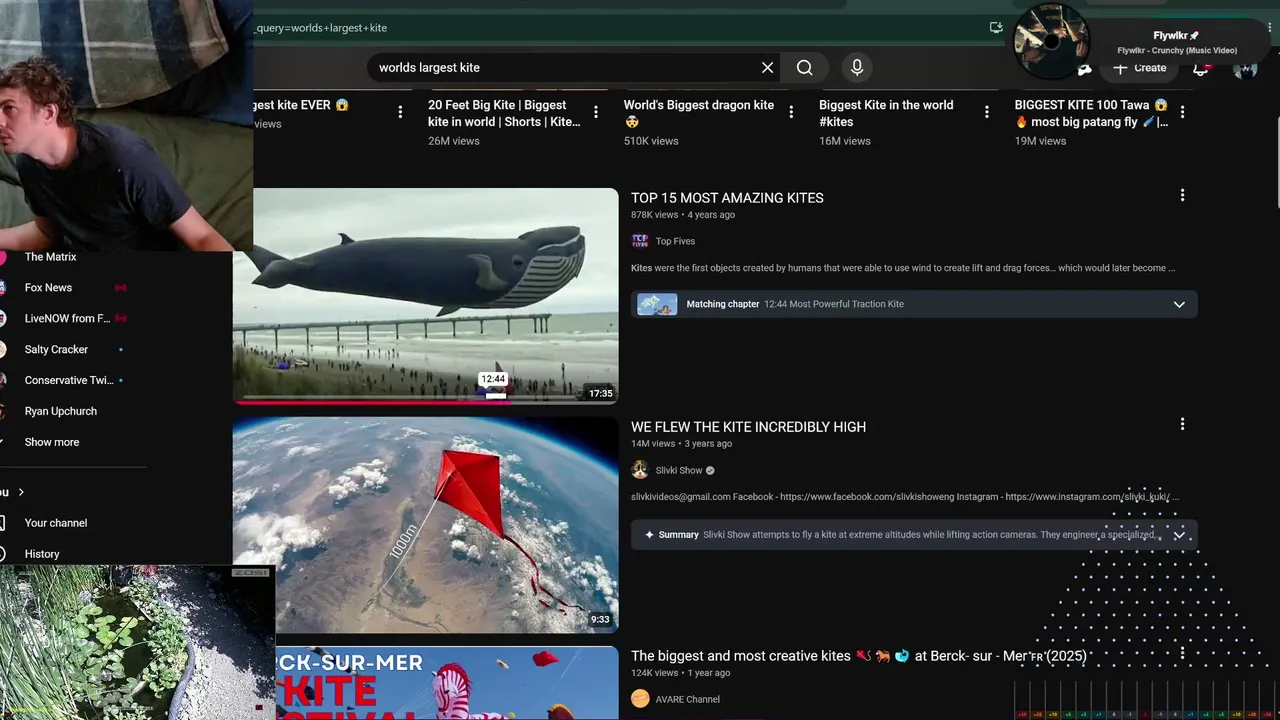Open options for the 'gest kite EVER' short
The image size is (1280, 720).
(x=400, y=112)
